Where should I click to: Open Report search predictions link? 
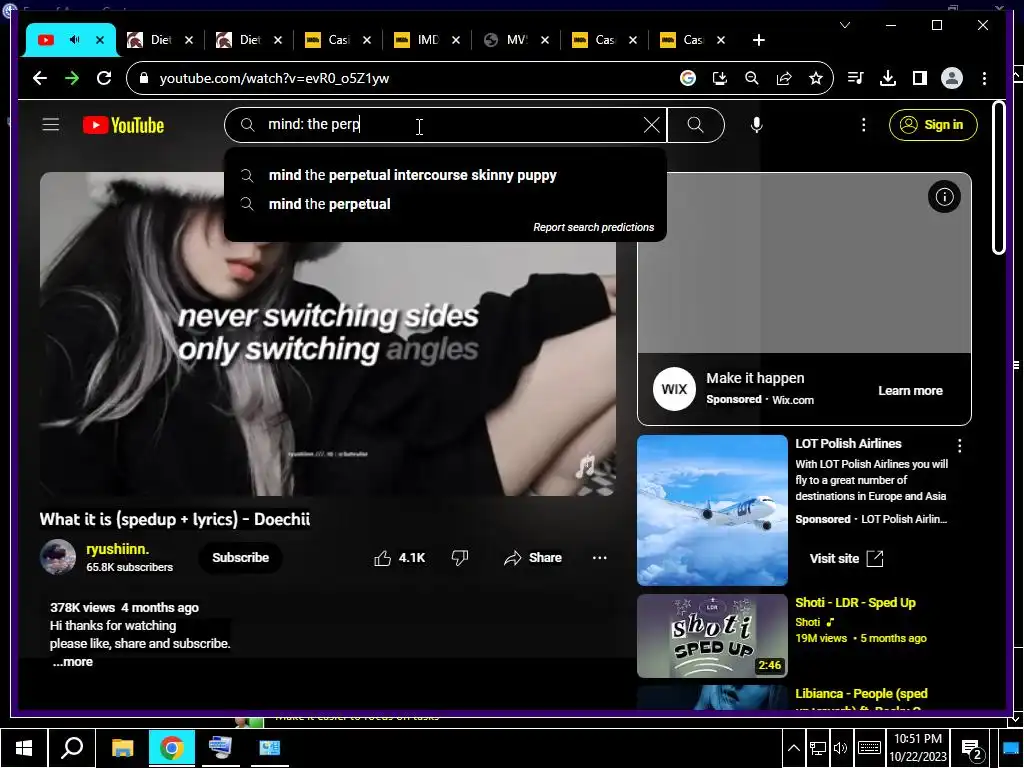593,227
